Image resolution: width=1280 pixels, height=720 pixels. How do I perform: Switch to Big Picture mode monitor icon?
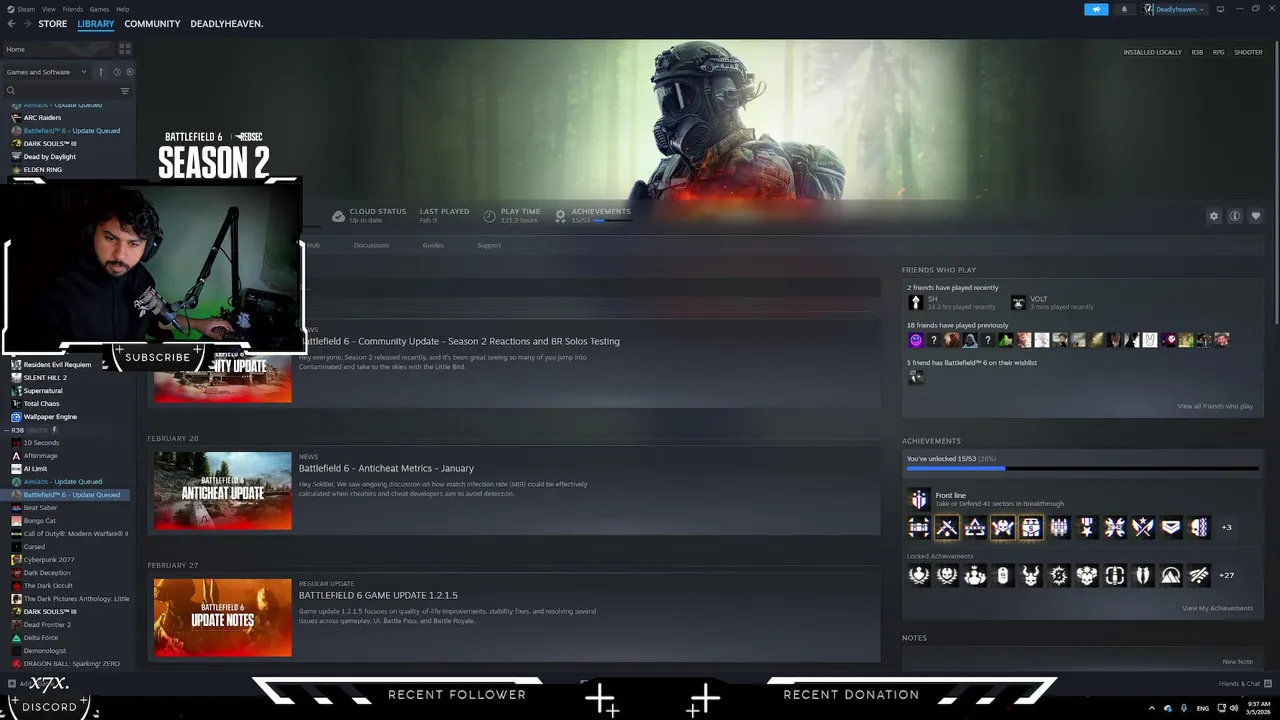click(x=1220, y=9)
